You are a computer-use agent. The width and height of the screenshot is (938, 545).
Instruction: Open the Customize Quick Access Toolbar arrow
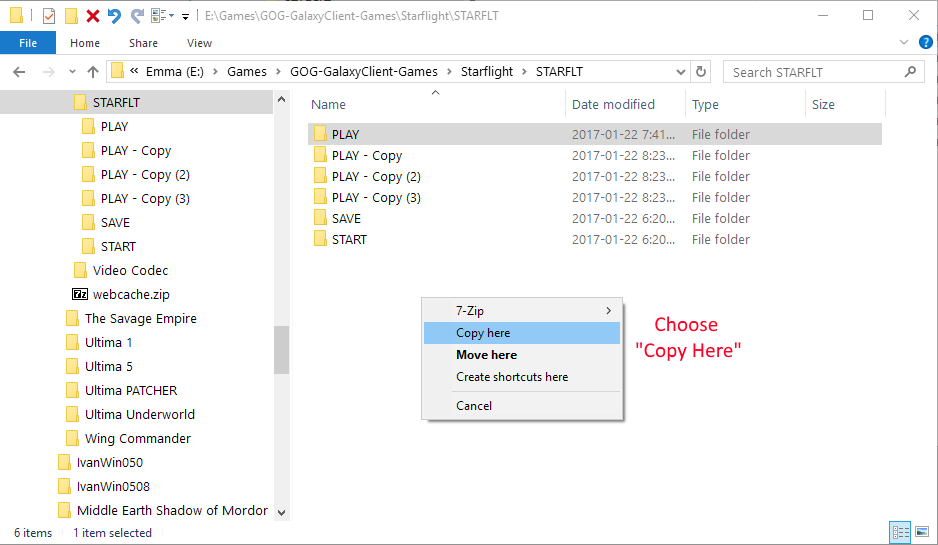coord(185,17)
